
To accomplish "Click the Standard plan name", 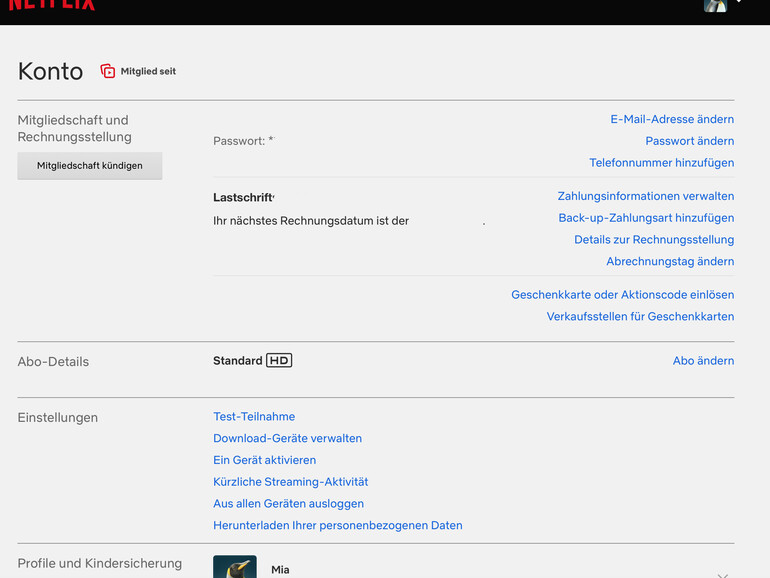I will pos(238,360).
